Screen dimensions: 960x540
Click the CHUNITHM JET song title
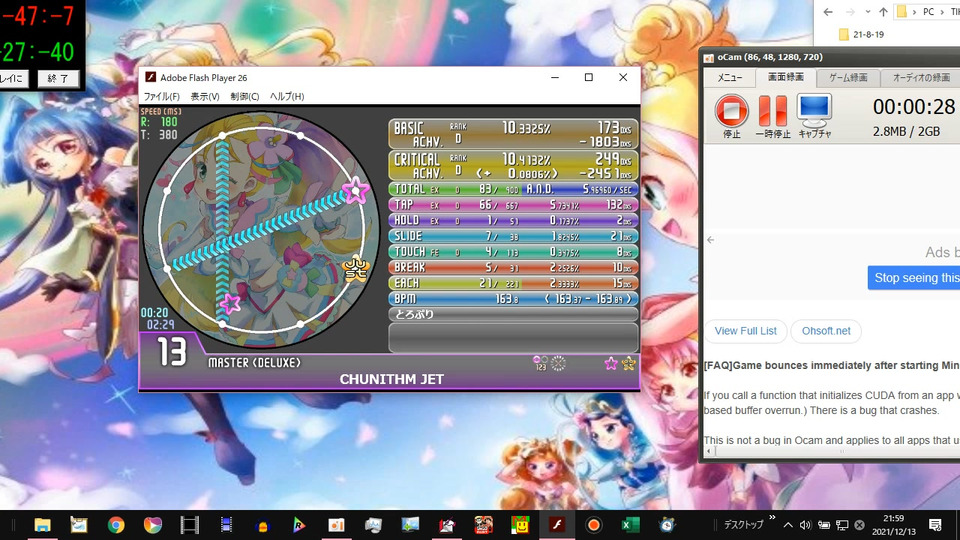coord(391,380)
